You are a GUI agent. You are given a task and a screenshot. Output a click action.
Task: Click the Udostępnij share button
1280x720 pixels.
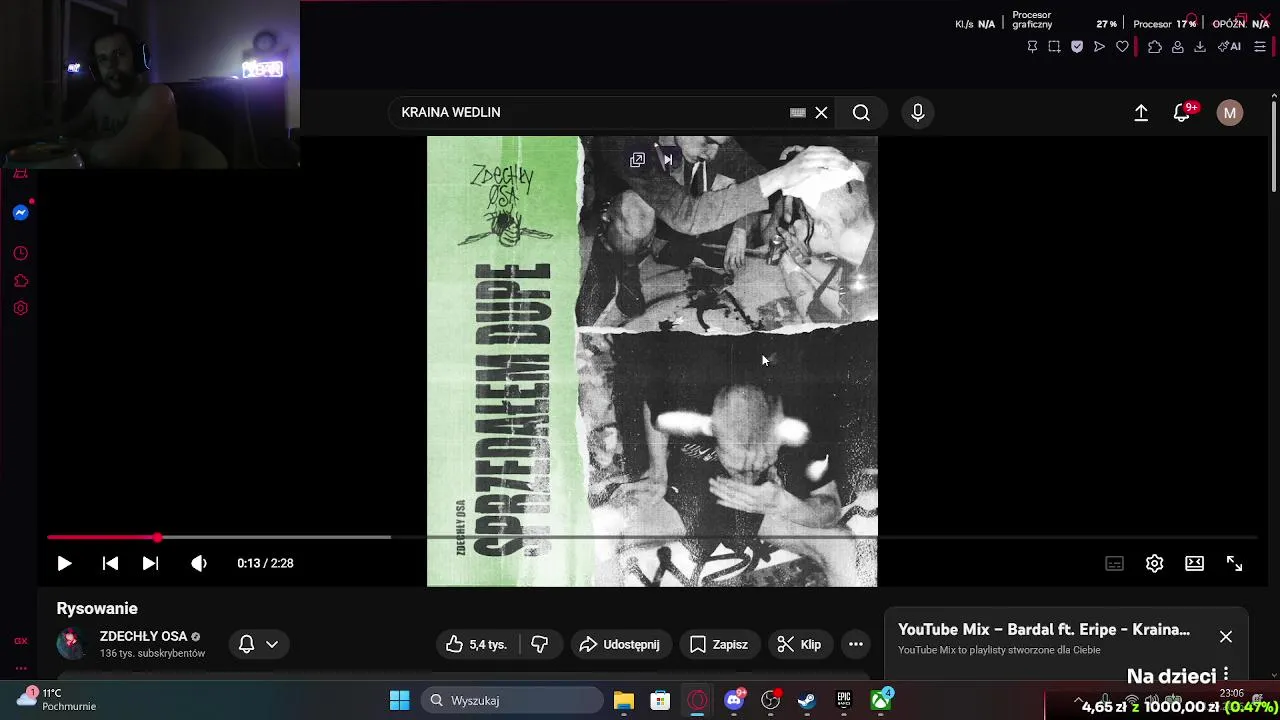[x=619, y=644]
